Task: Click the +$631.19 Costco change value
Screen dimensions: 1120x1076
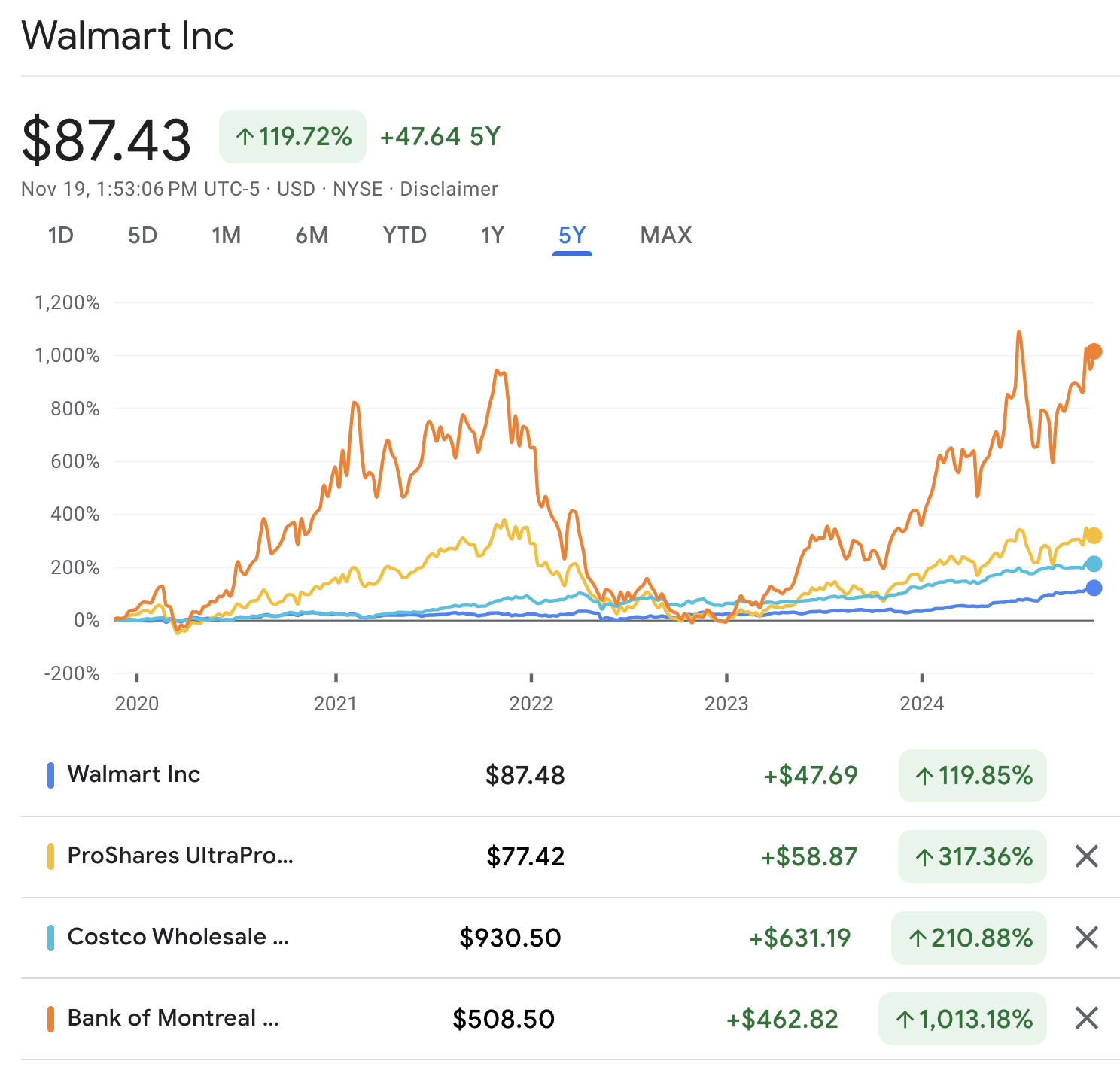Action: (x=799, y=938)
